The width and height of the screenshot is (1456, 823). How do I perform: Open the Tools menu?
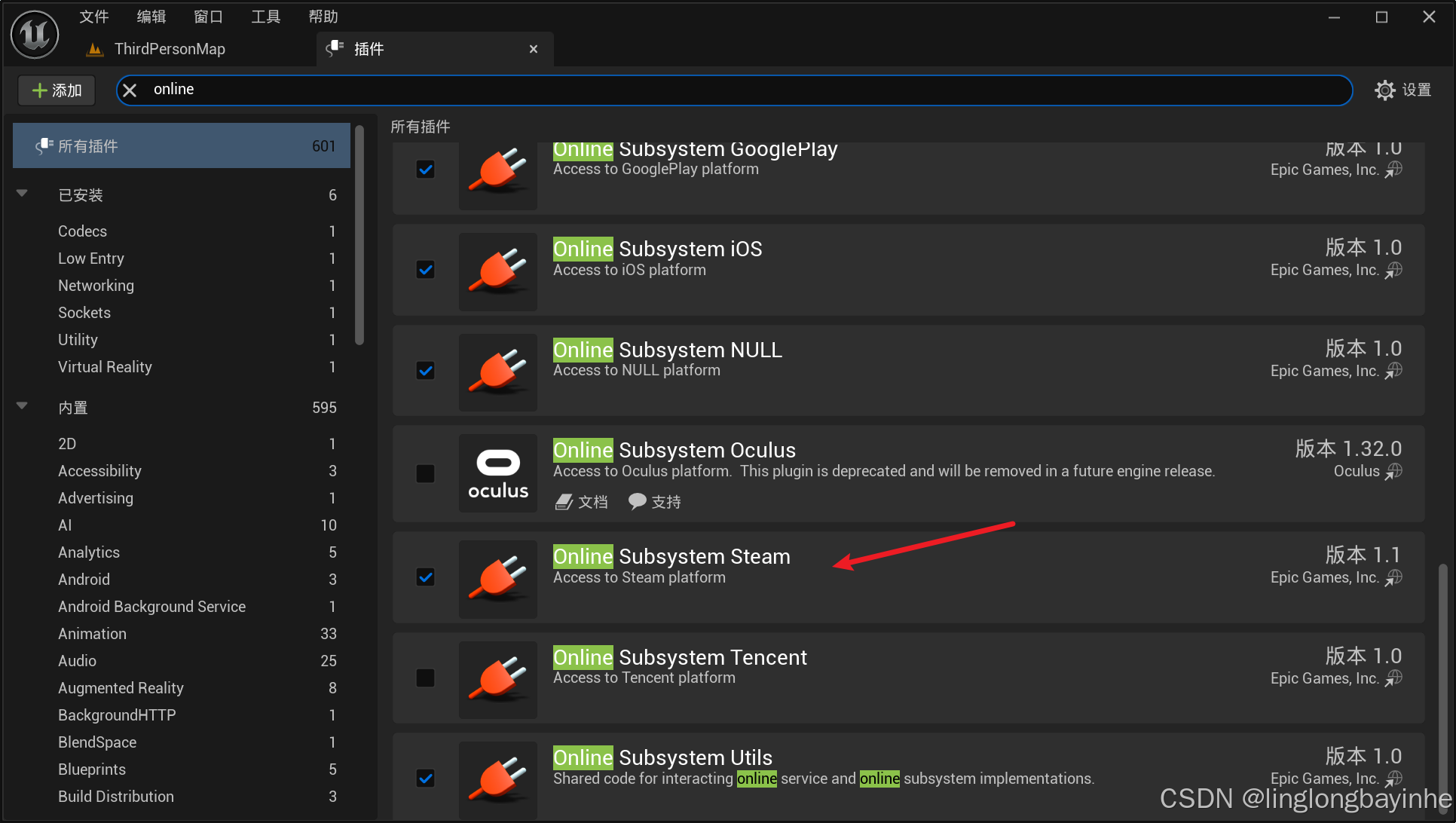pos(265,17)
